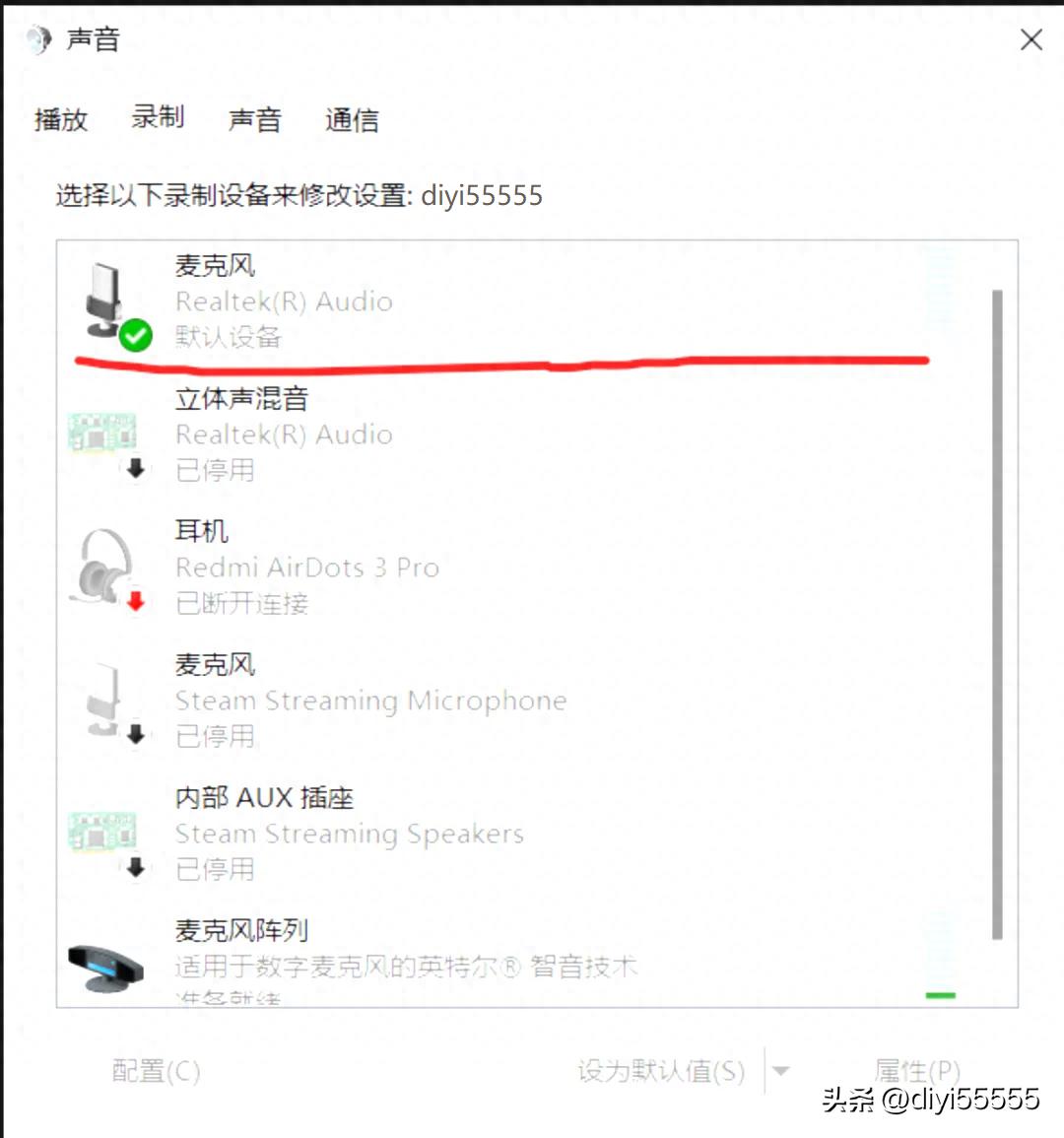Click the red disconnected arrow on headset
The width and height of the screenshot is (1064, 1138).
click(x=136, y=601)
